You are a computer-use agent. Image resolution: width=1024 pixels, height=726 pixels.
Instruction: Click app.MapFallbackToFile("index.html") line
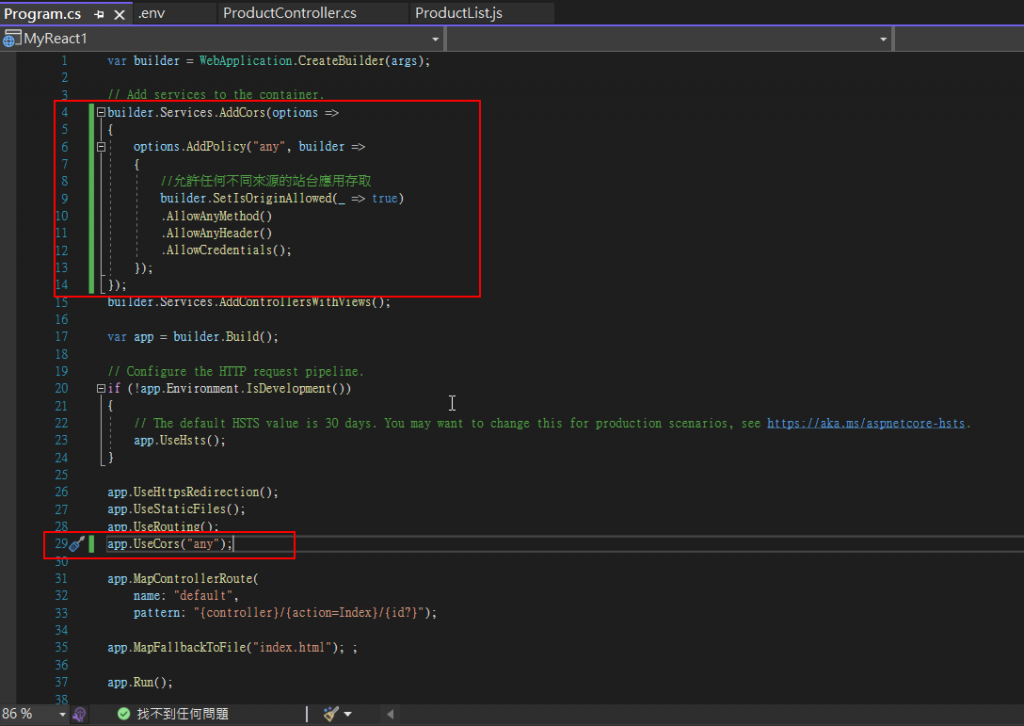[x=226, y=648]
